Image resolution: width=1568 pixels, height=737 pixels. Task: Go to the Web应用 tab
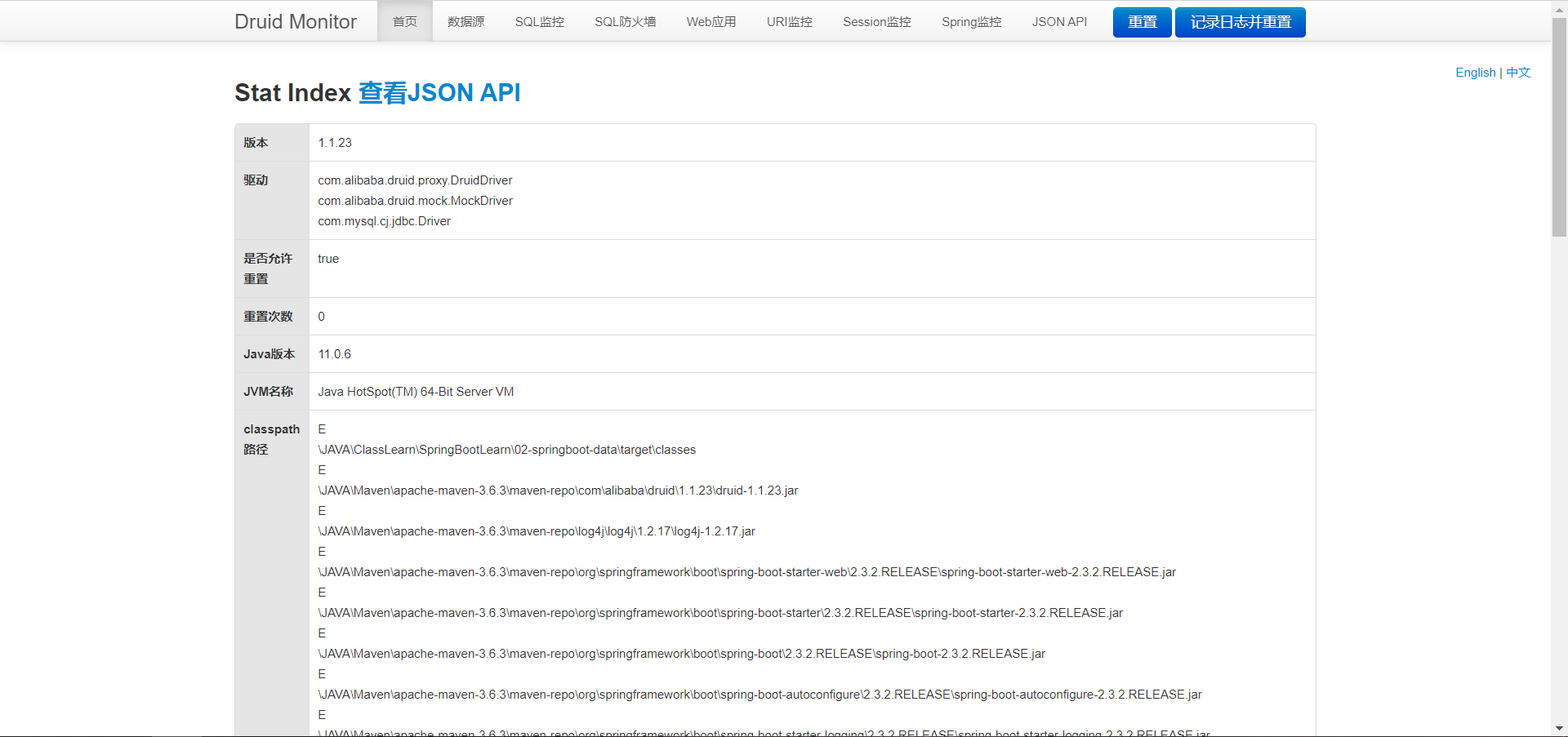pos(711,21)
